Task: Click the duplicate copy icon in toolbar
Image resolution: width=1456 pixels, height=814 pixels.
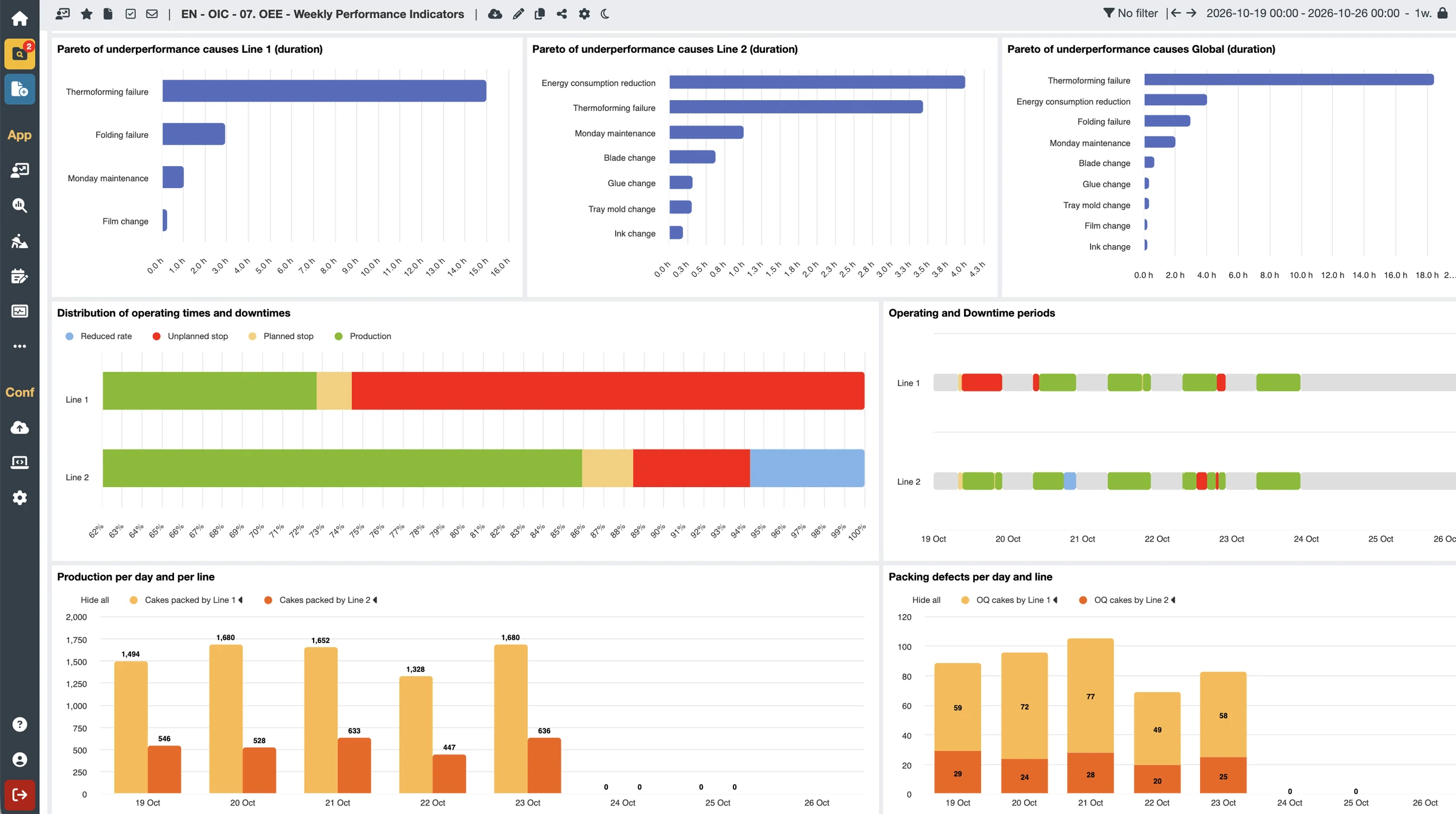Action: pyautogui.click(x=539, y=13)
